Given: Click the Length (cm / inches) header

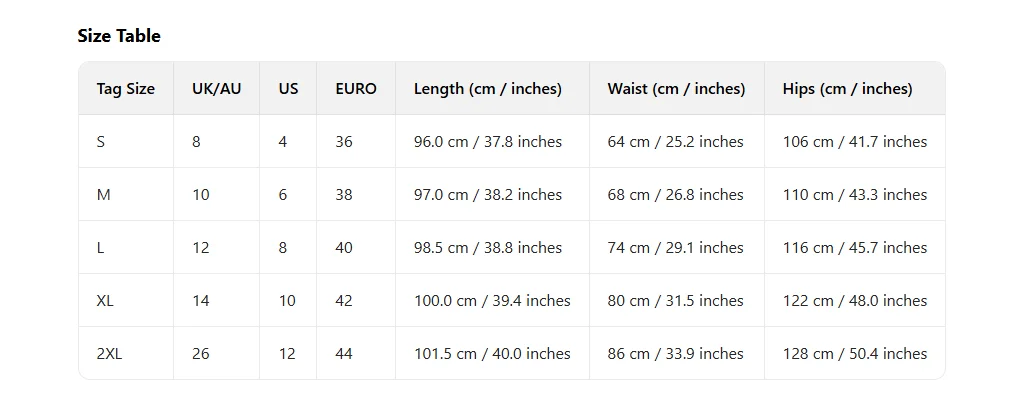Looking at the screenshot, I should [x=487, y=89].
